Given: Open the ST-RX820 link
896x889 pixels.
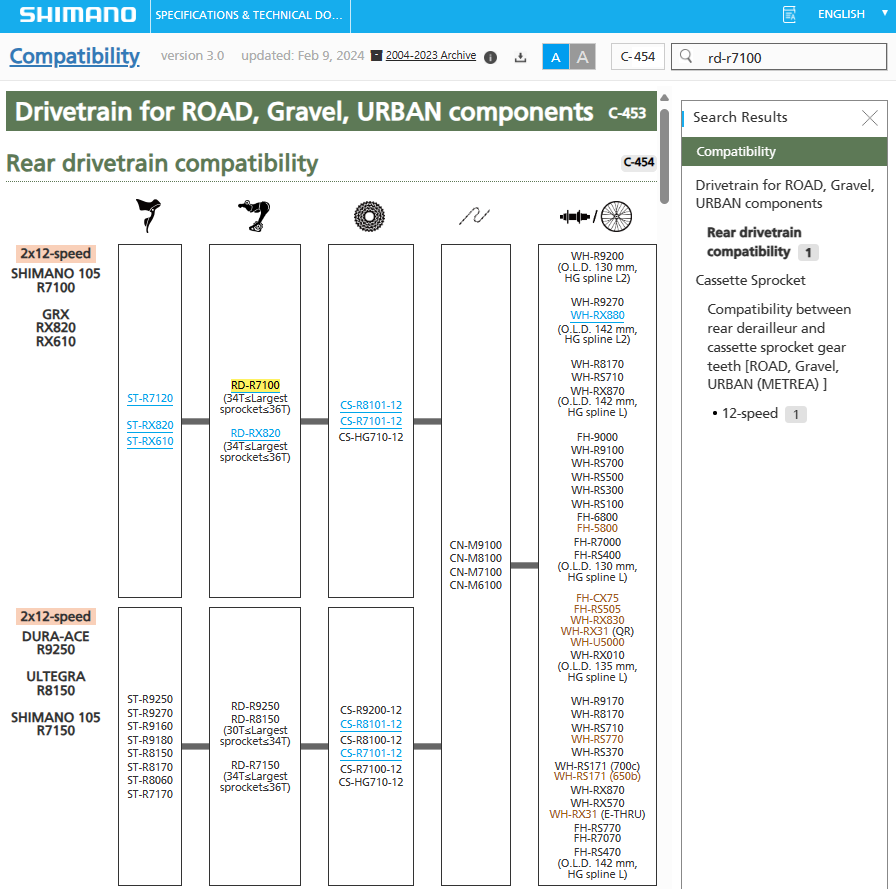Looking at the screenshot, I should coord(150,425).
